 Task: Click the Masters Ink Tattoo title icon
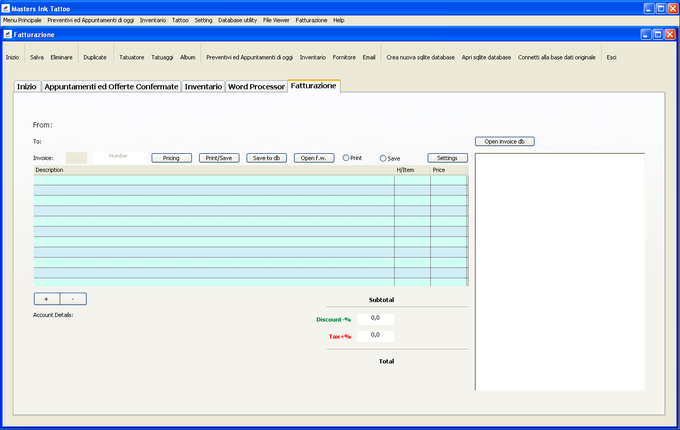click(x=6, y=8)
